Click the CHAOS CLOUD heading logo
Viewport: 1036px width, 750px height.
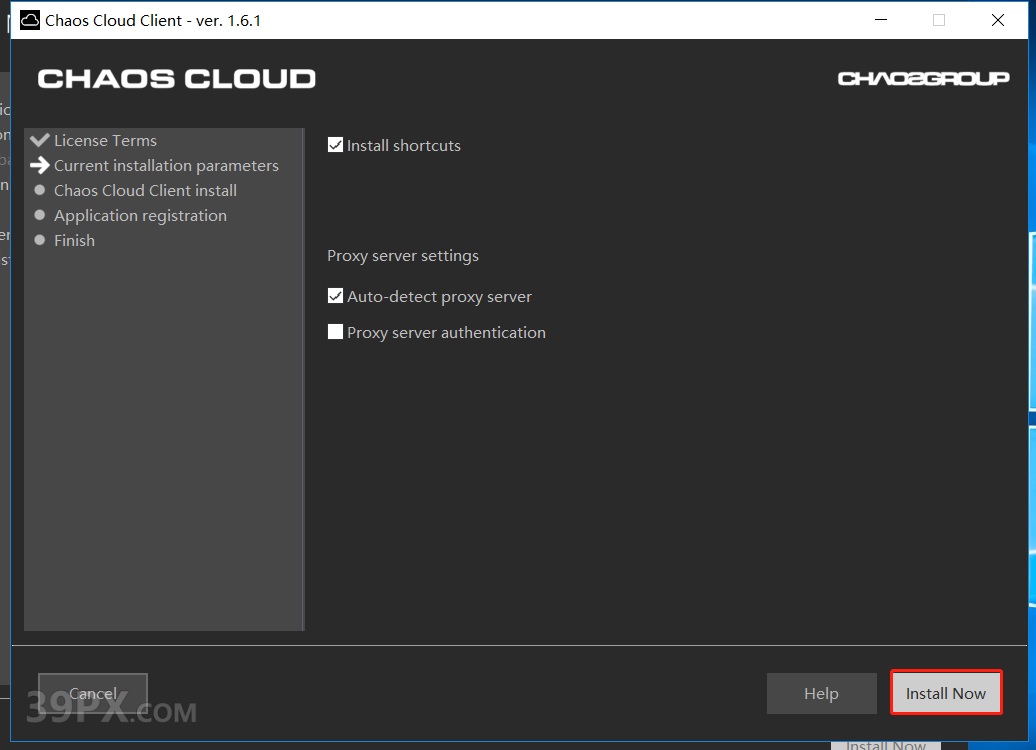tap(176, 79)
